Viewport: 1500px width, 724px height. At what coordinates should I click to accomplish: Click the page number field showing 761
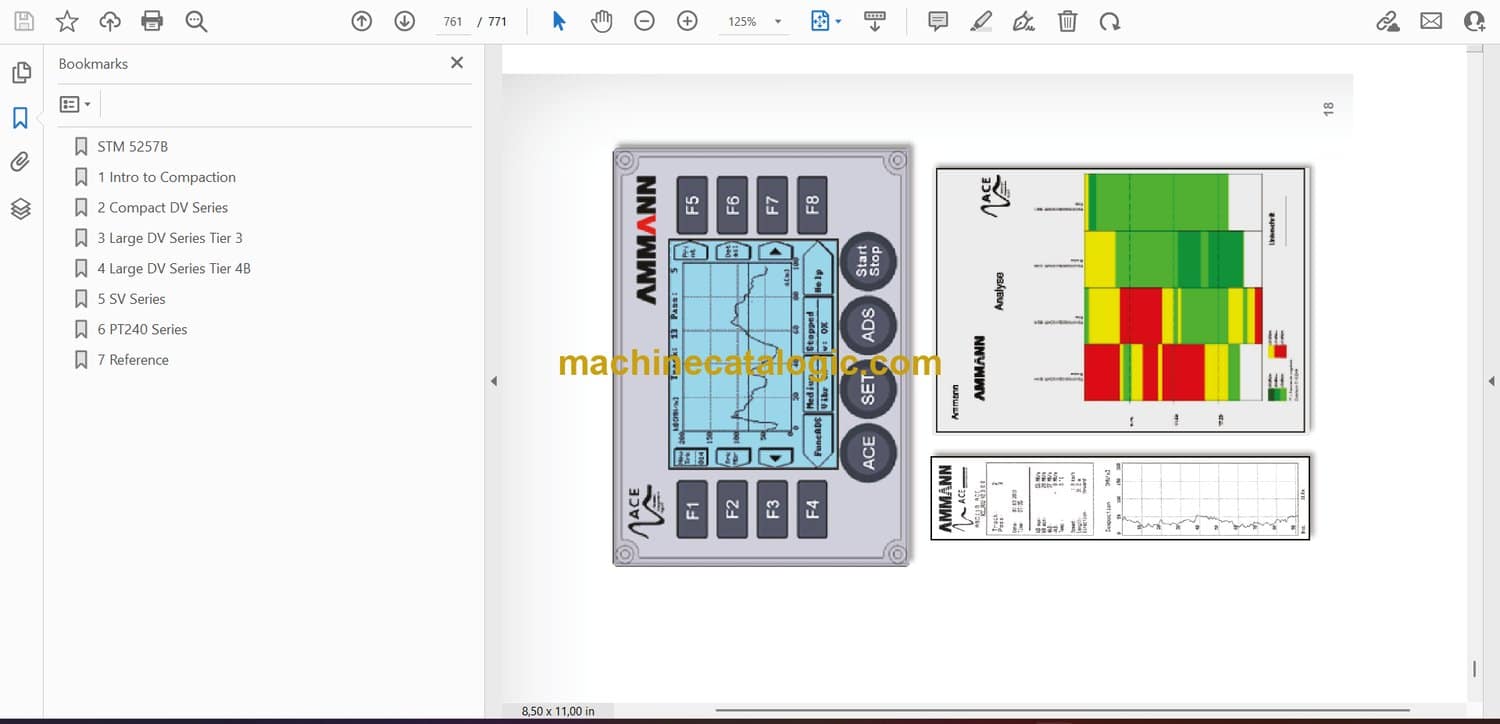453,21
